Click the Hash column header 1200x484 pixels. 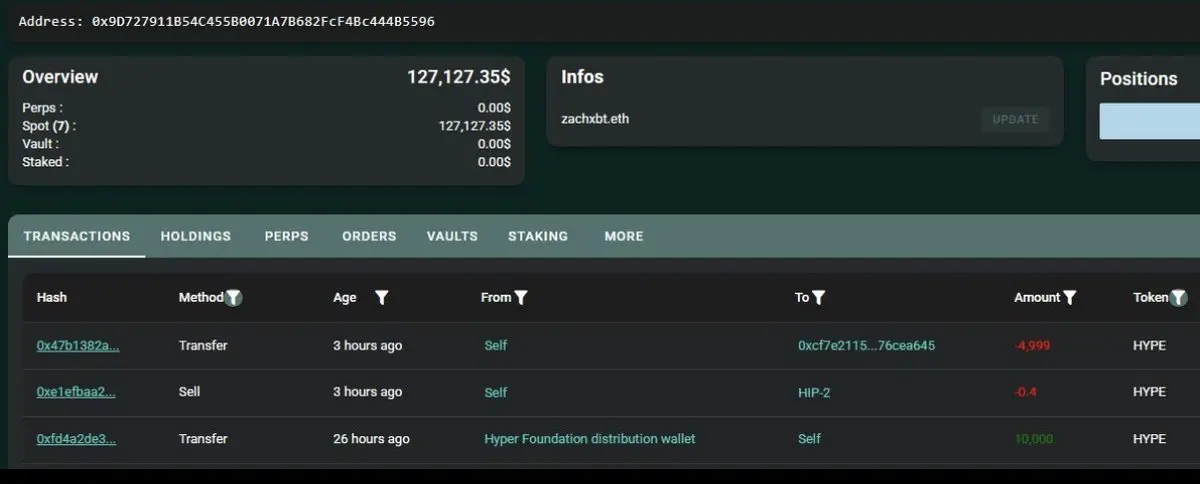(52, 297)
